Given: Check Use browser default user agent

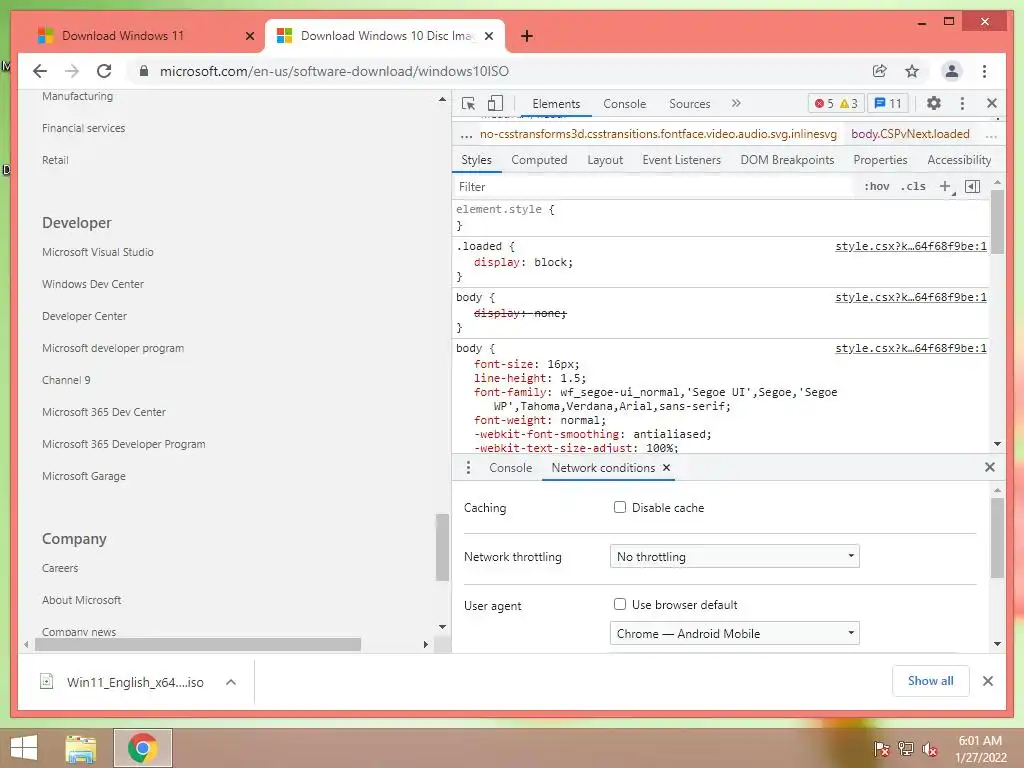Looking at the screenshot, I should [x=620, y=605].
